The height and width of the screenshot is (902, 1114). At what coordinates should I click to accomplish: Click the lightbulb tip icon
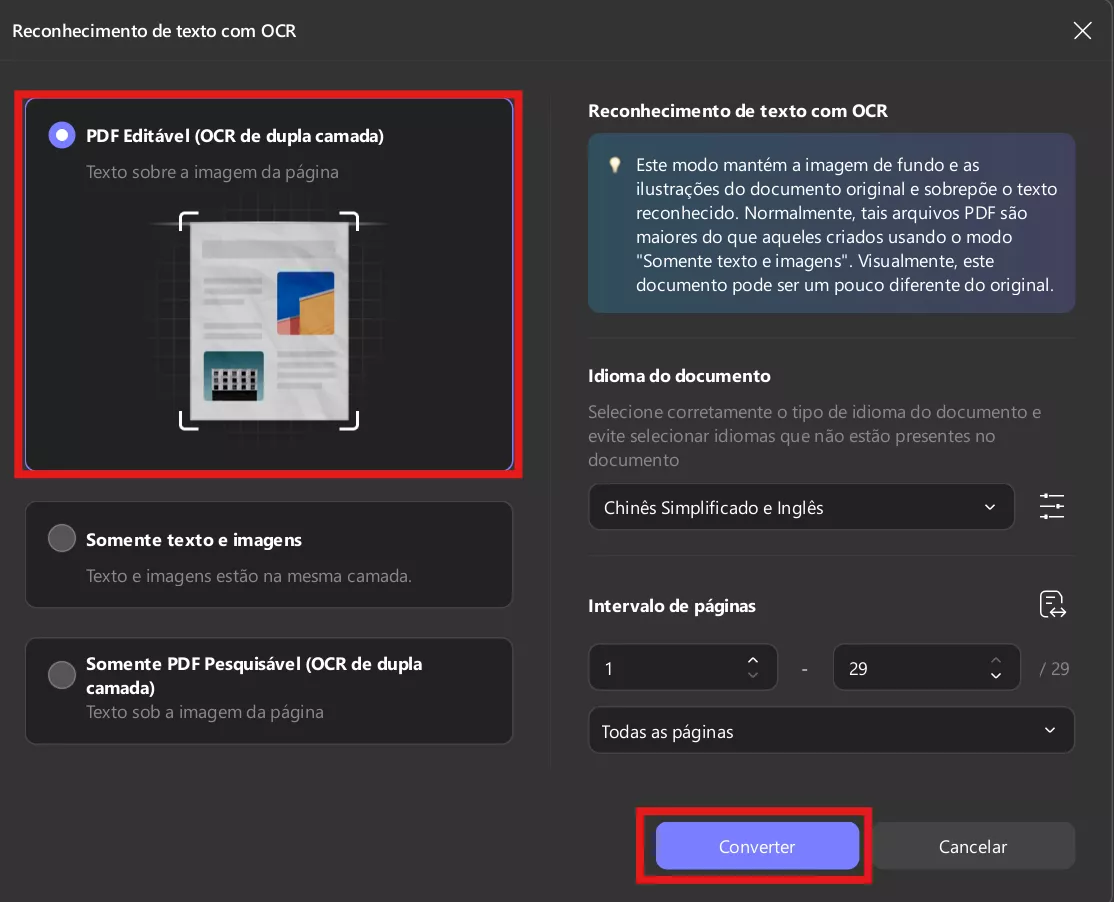coord(614,165)
